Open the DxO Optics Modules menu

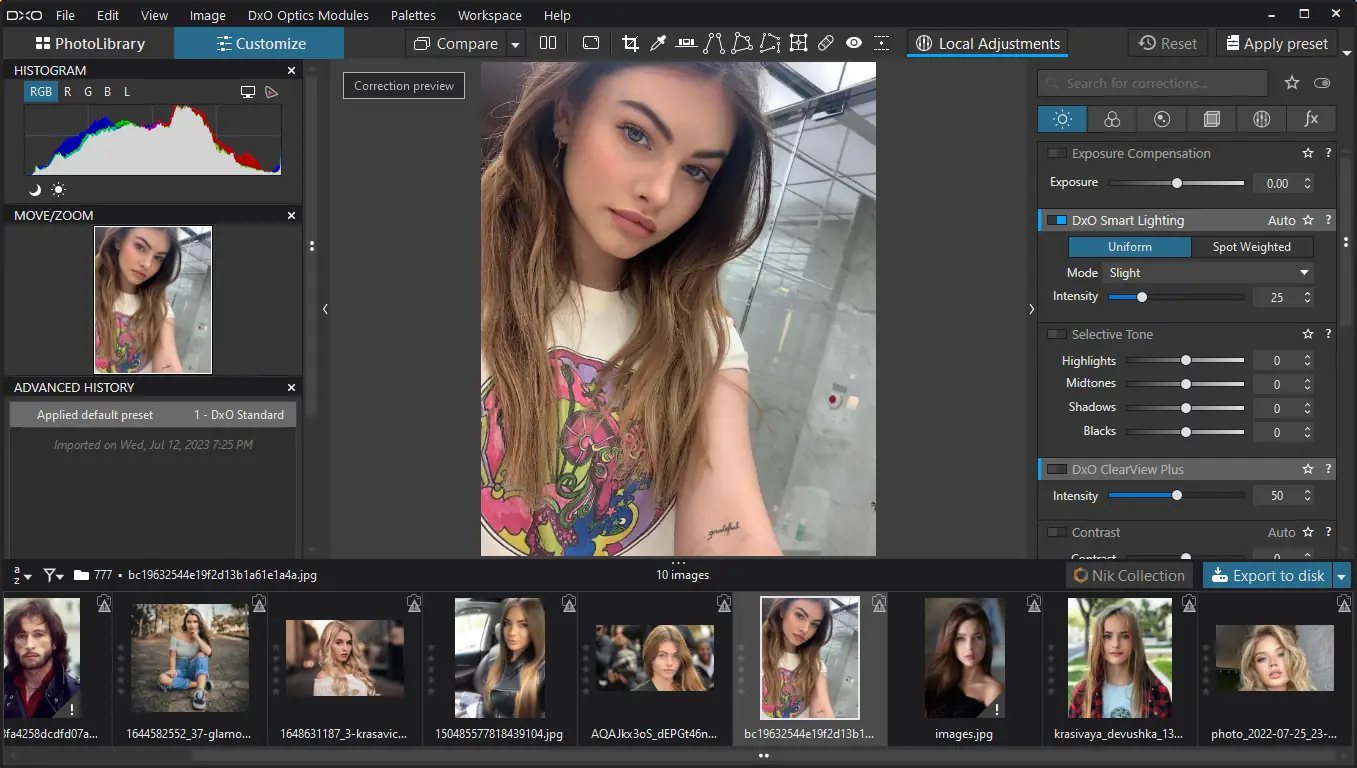[308, 15]
